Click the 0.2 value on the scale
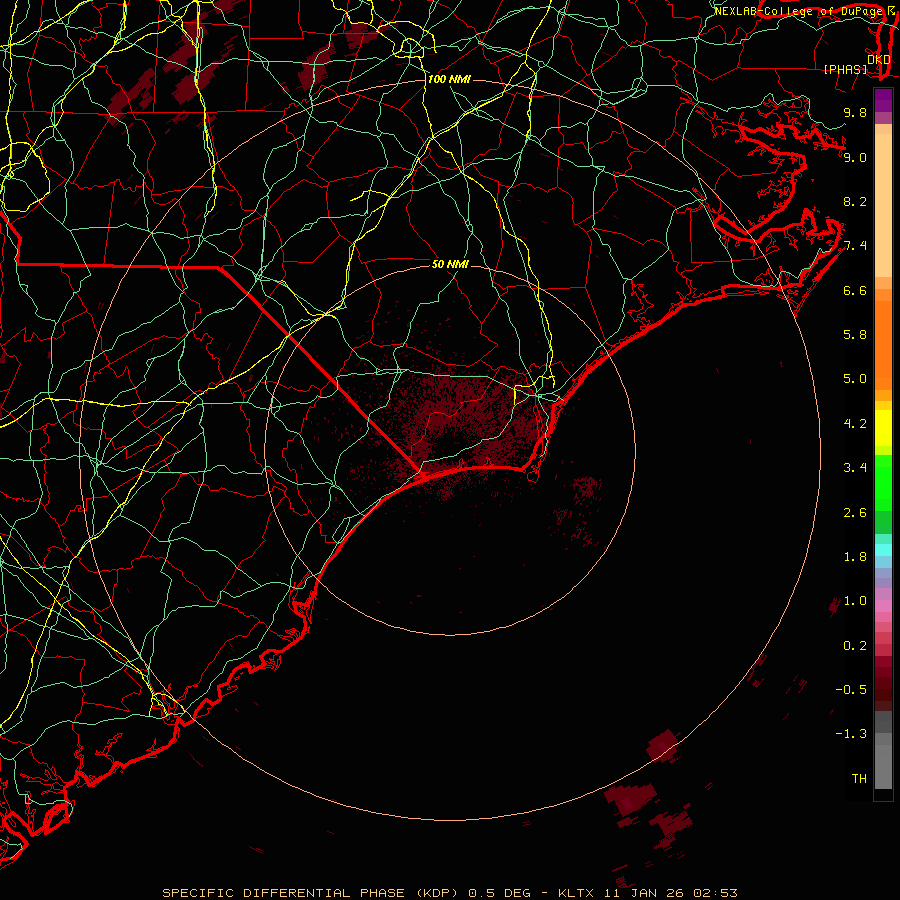Image resolution: width=900 pixels, height=900 pixels. coord(855,646)
